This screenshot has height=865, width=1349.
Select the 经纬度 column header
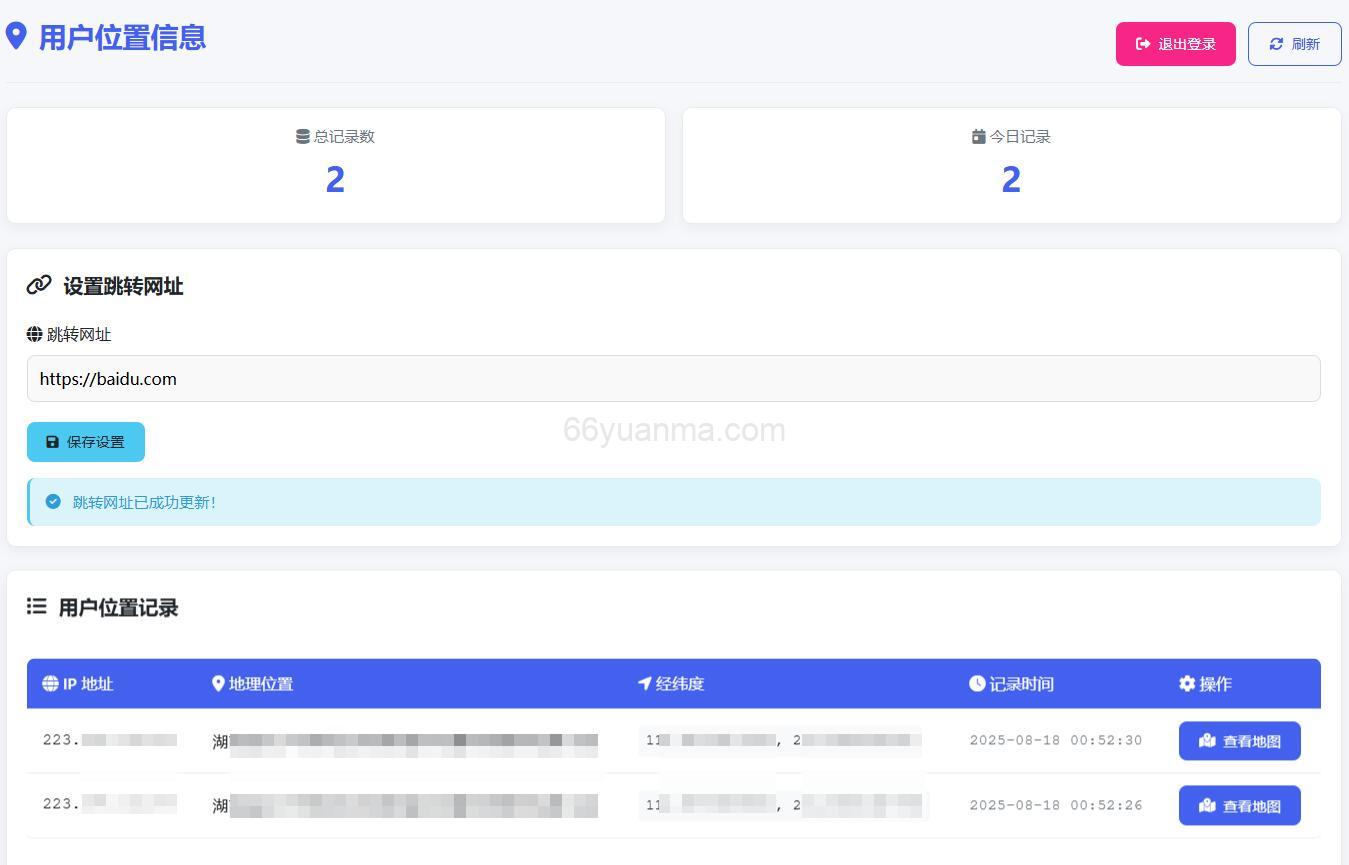pos(671,684)
